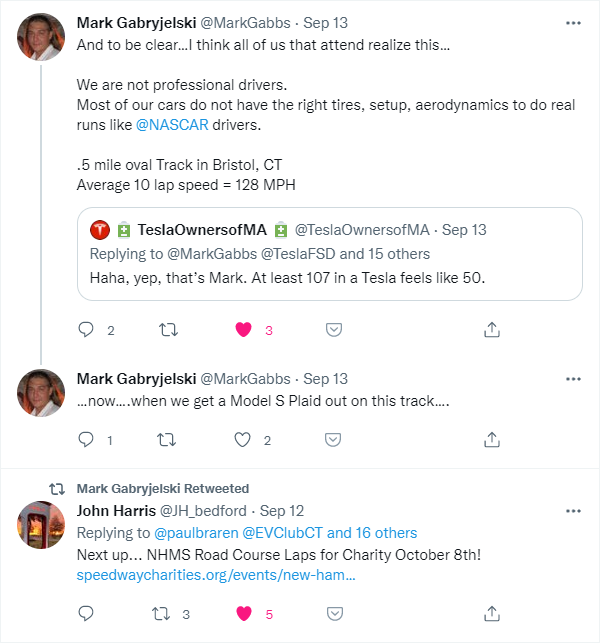Open more options on first tweet
This screenshot has width=600, height=643.
[573, 23]
